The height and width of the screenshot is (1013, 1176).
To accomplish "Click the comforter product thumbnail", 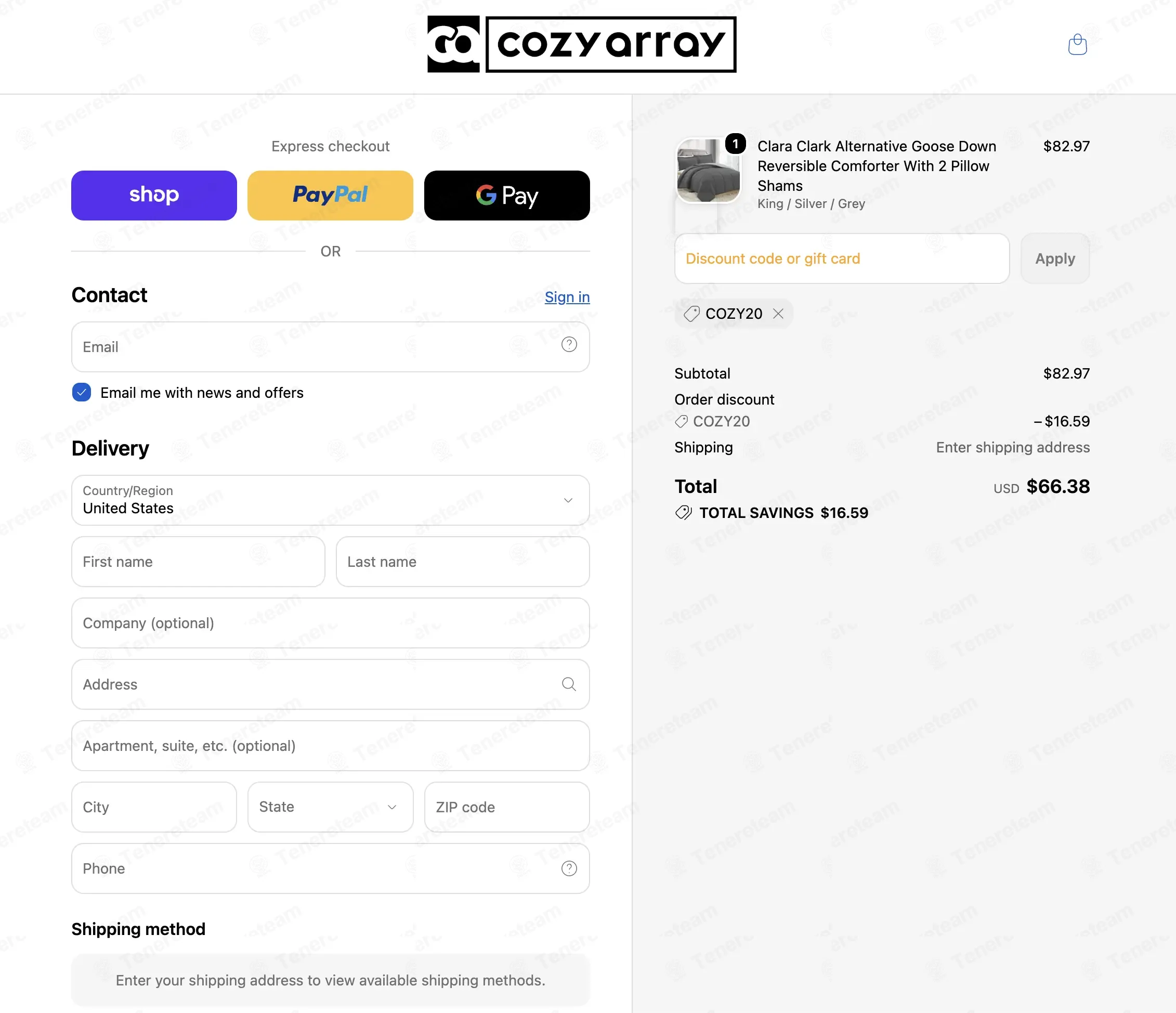I will tap(708, 171).
